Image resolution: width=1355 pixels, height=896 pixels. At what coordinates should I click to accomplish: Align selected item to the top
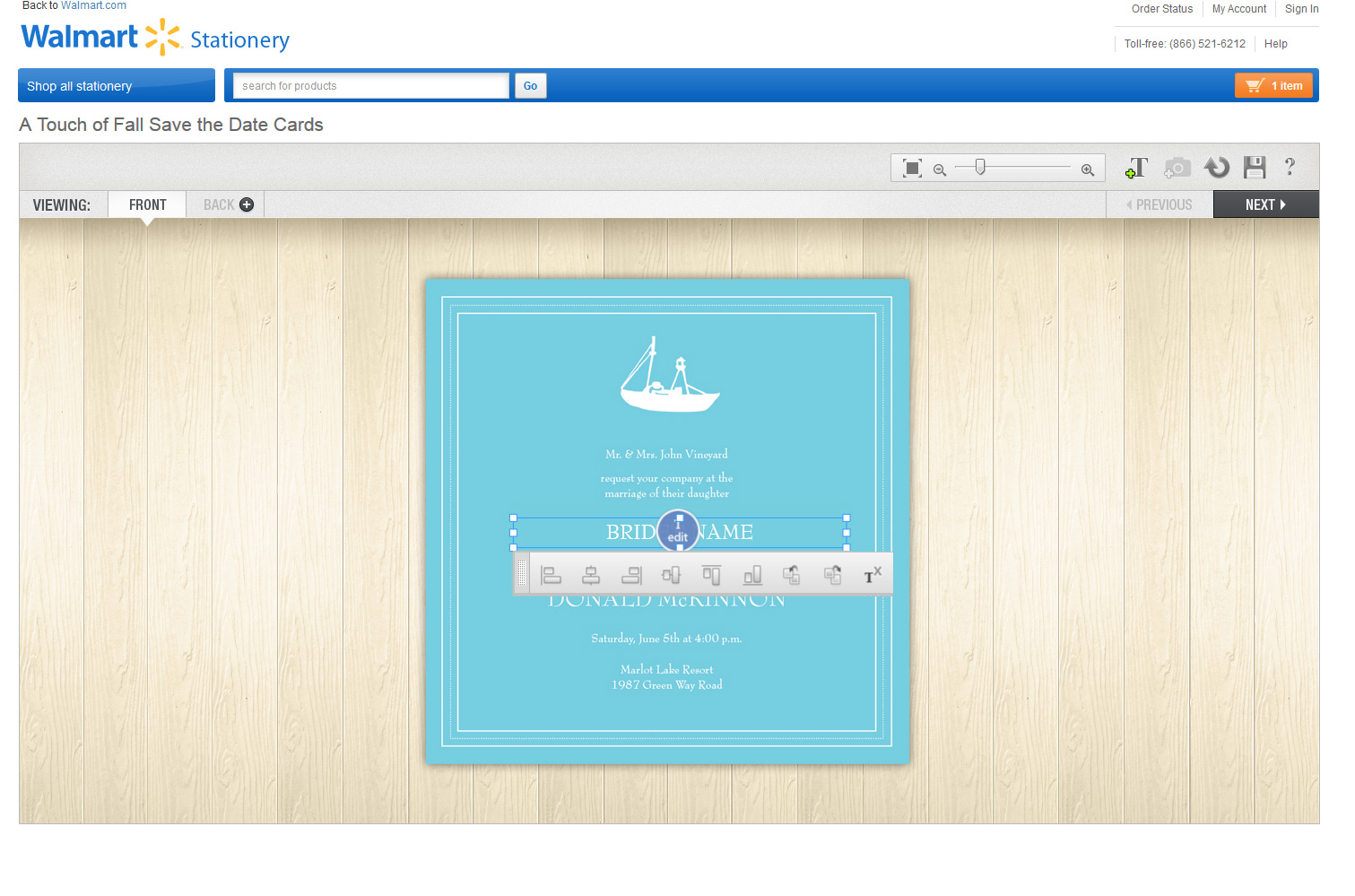(711, 575)
